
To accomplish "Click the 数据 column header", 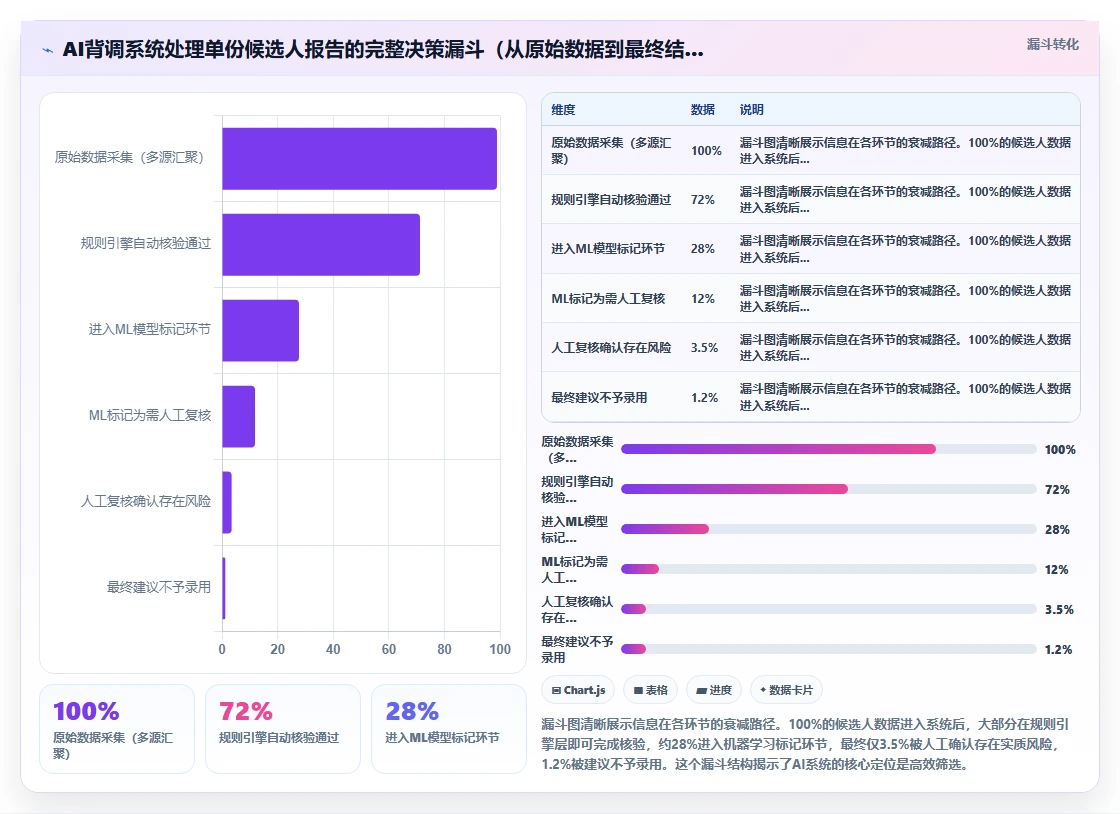I will pos(702,109).
